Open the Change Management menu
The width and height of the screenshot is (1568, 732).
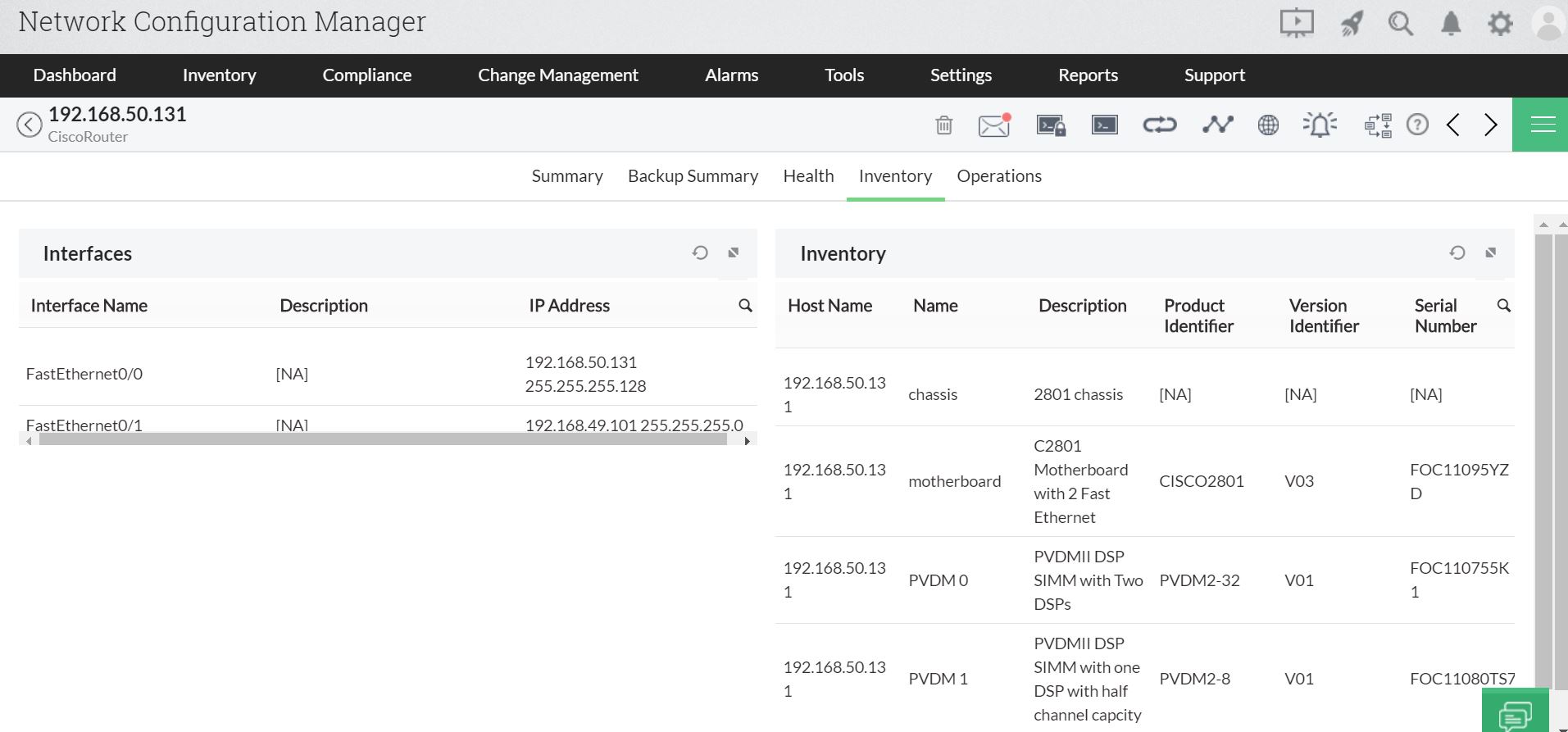coord(557,75)
